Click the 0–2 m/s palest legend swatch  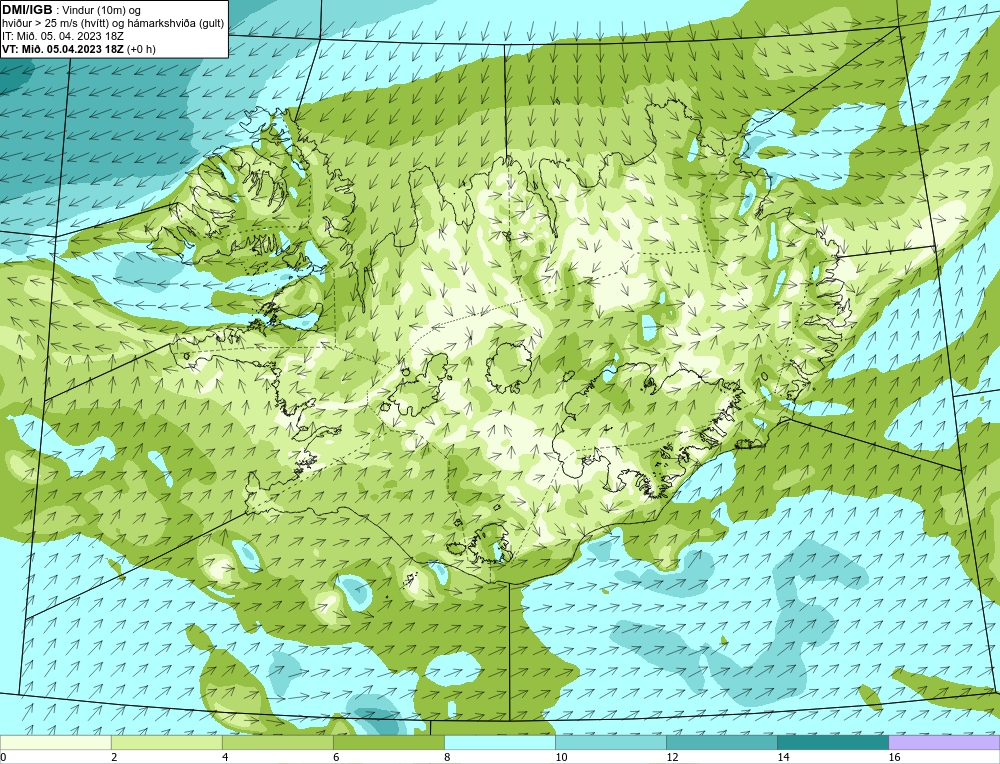(55, 742)
